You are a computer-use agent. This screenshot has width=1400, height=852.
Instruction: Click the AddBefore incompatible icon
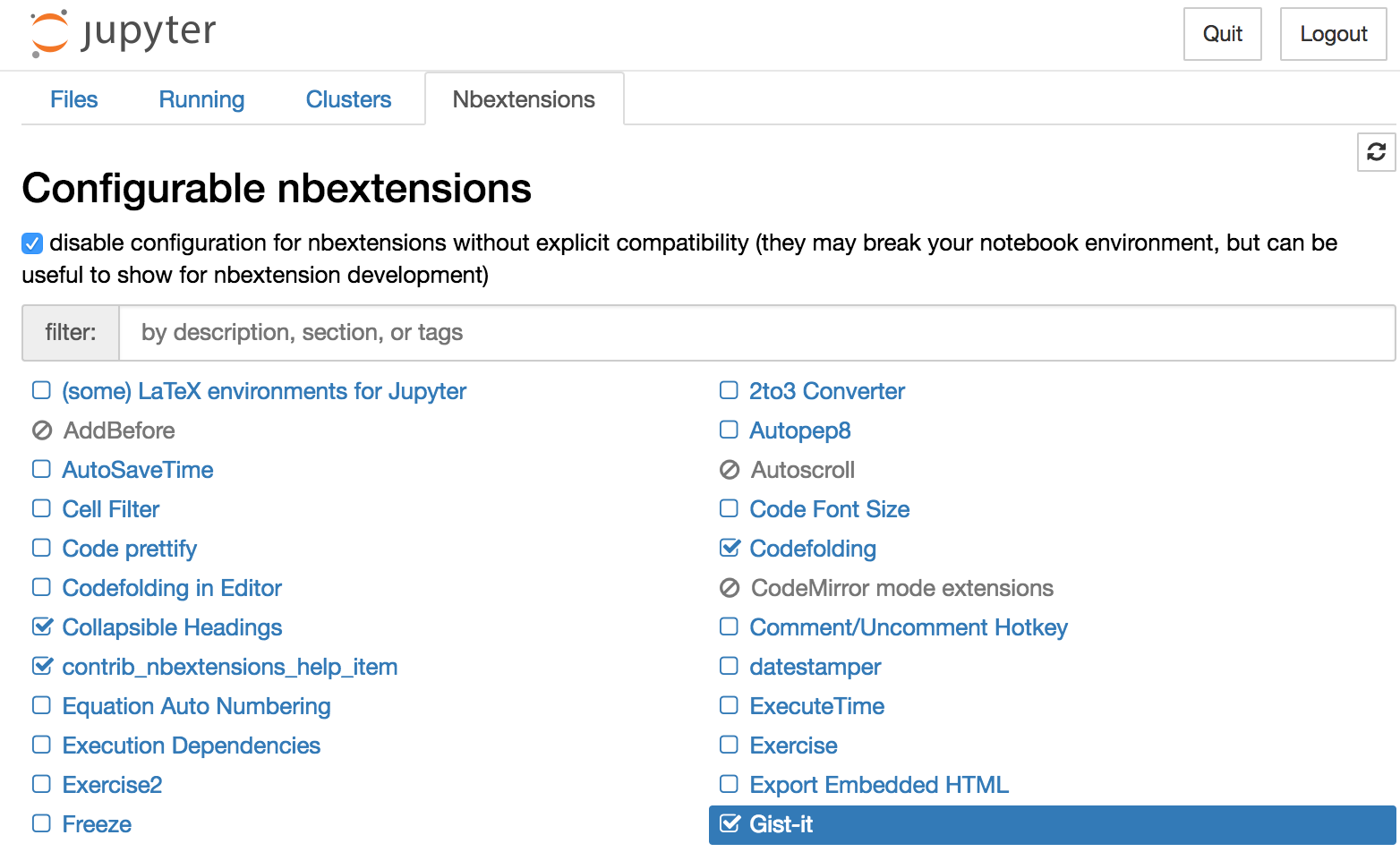pos(42,430)
